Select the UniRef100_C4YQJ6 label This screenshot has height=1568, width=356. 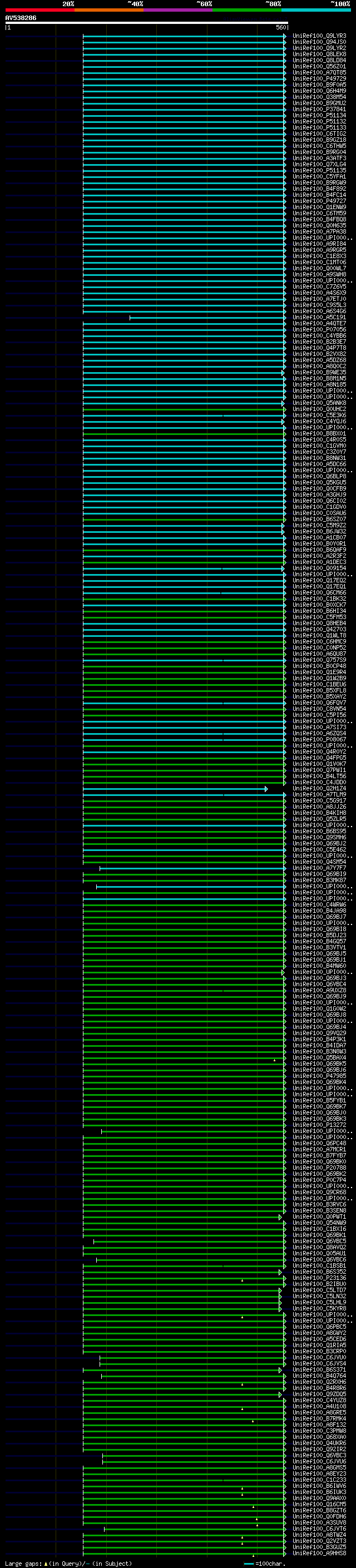coord(319,421)
